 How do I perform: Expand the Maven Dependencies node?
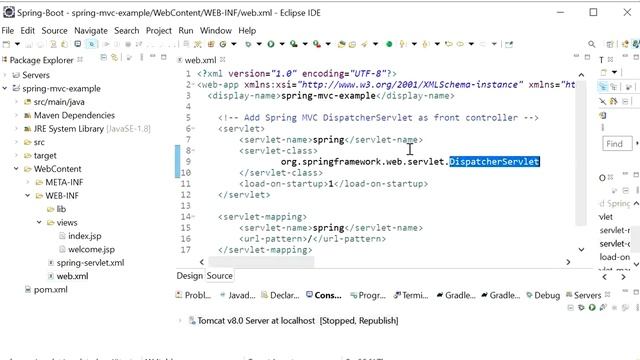pos(16,116)
